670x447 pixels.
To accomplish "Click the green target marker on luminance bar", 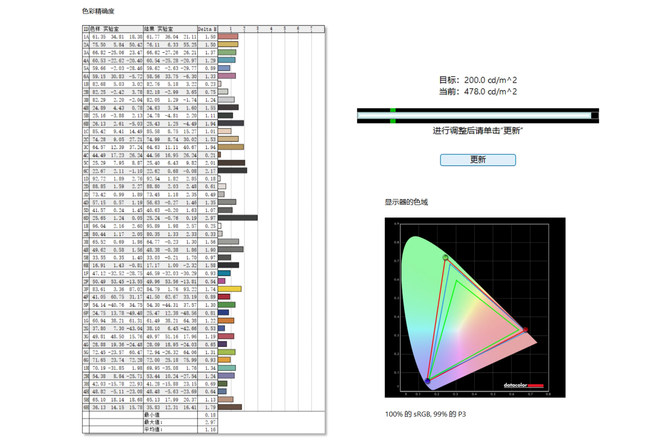I will (393, 115).
